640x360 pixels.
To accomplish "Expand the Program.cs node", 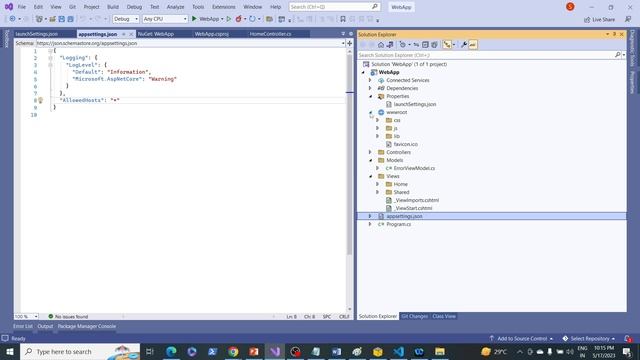I will point(370,224).
